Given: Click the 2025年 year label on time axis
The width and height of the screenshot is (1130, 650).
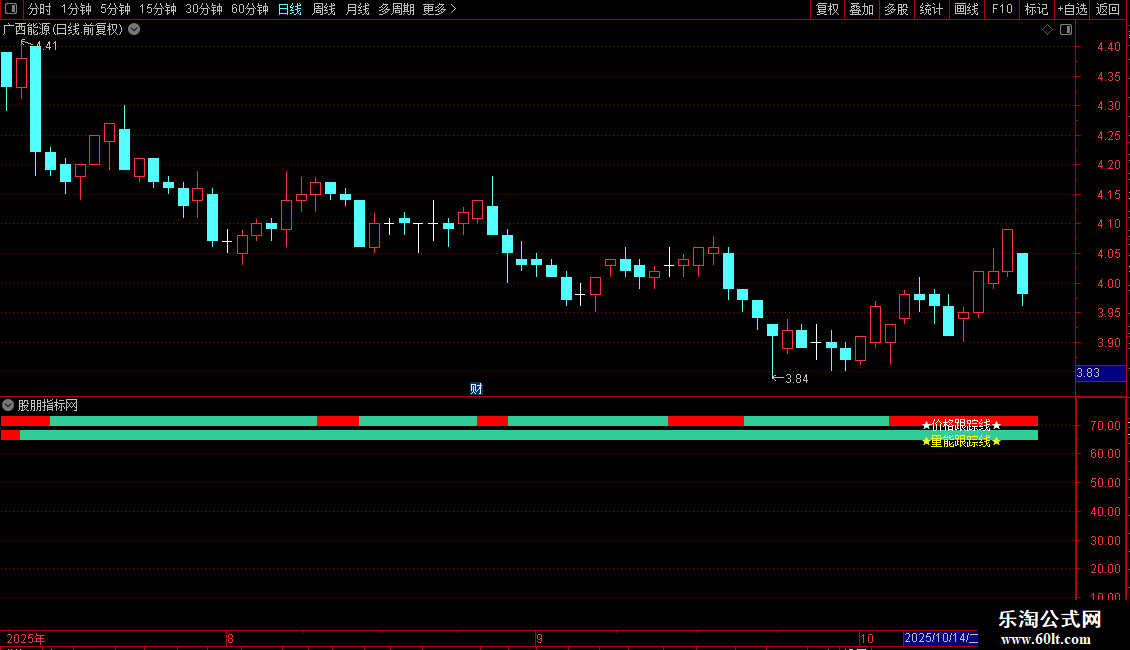Looking at the screenshot, I should 26,638.
